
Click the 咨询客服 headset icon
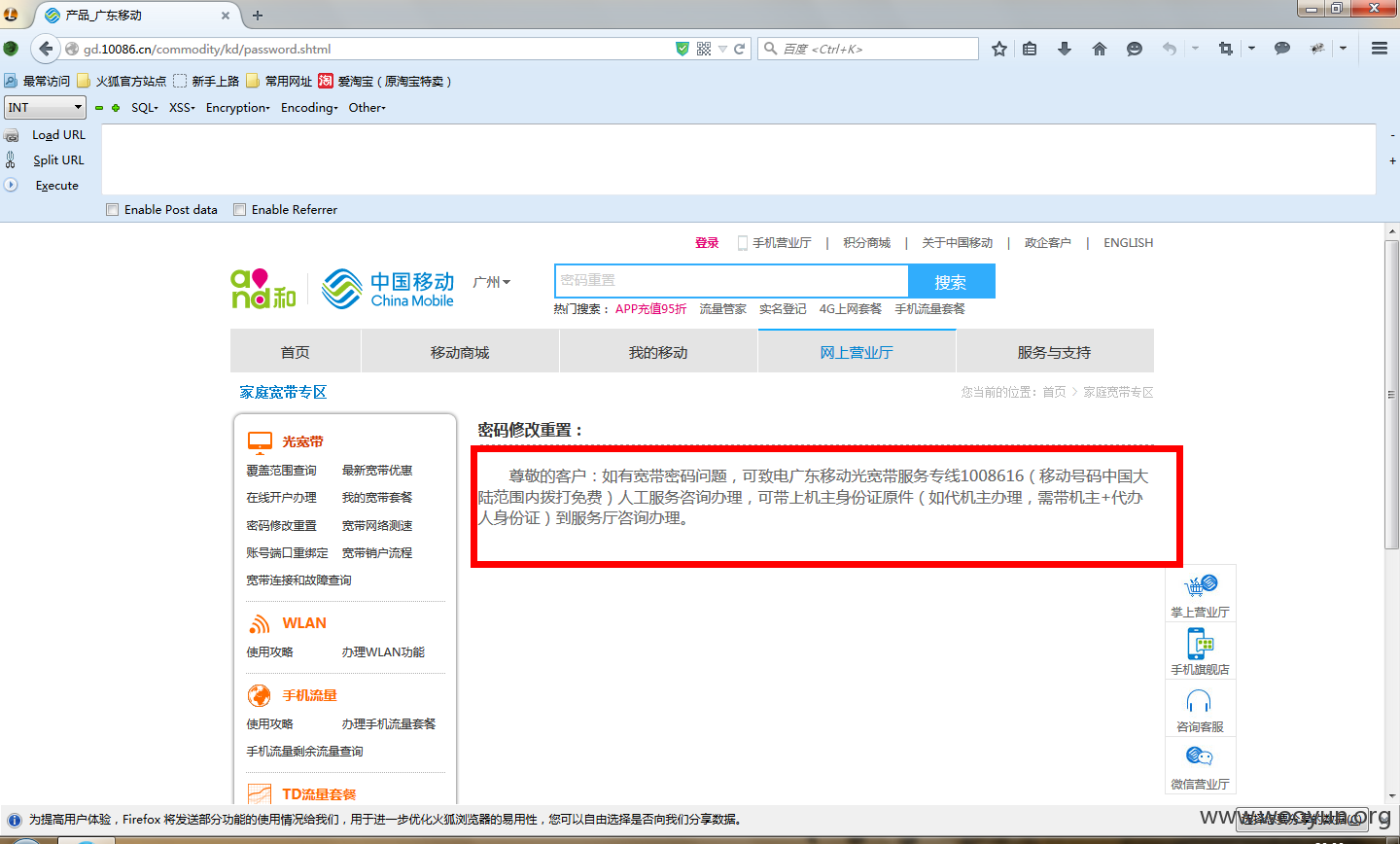[1199, 701]
